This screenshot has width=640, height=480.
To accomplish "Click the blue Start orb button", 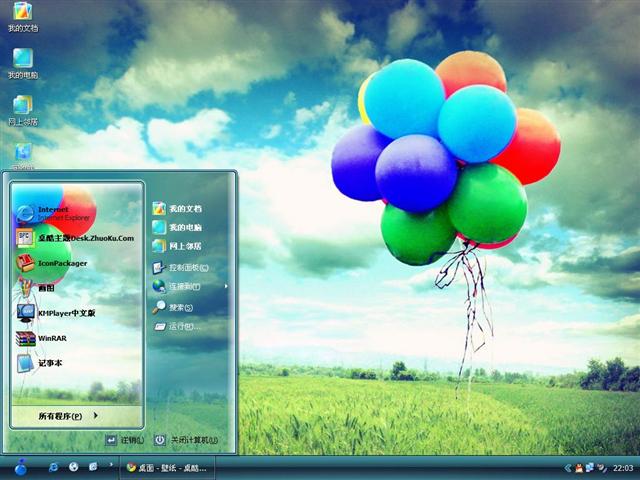I will click(x=21, y=467).
